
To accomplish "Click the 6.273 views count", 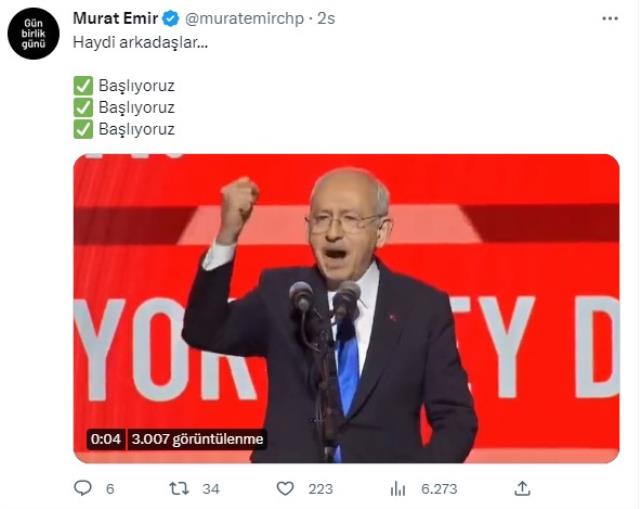I will pyautogui.click(x=439, y=489).
